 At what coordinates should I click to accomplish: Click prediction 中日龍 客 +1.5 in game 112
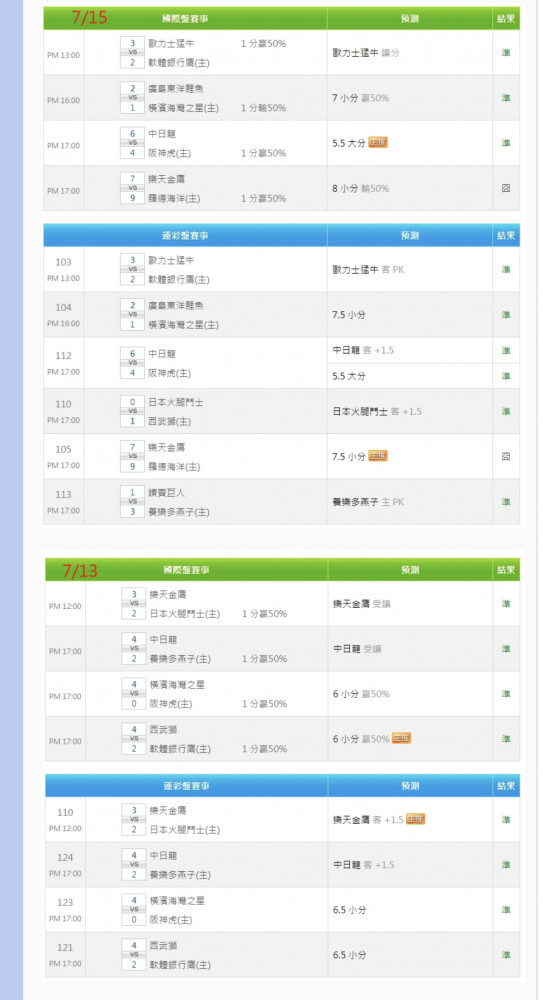tap(362, 351)
